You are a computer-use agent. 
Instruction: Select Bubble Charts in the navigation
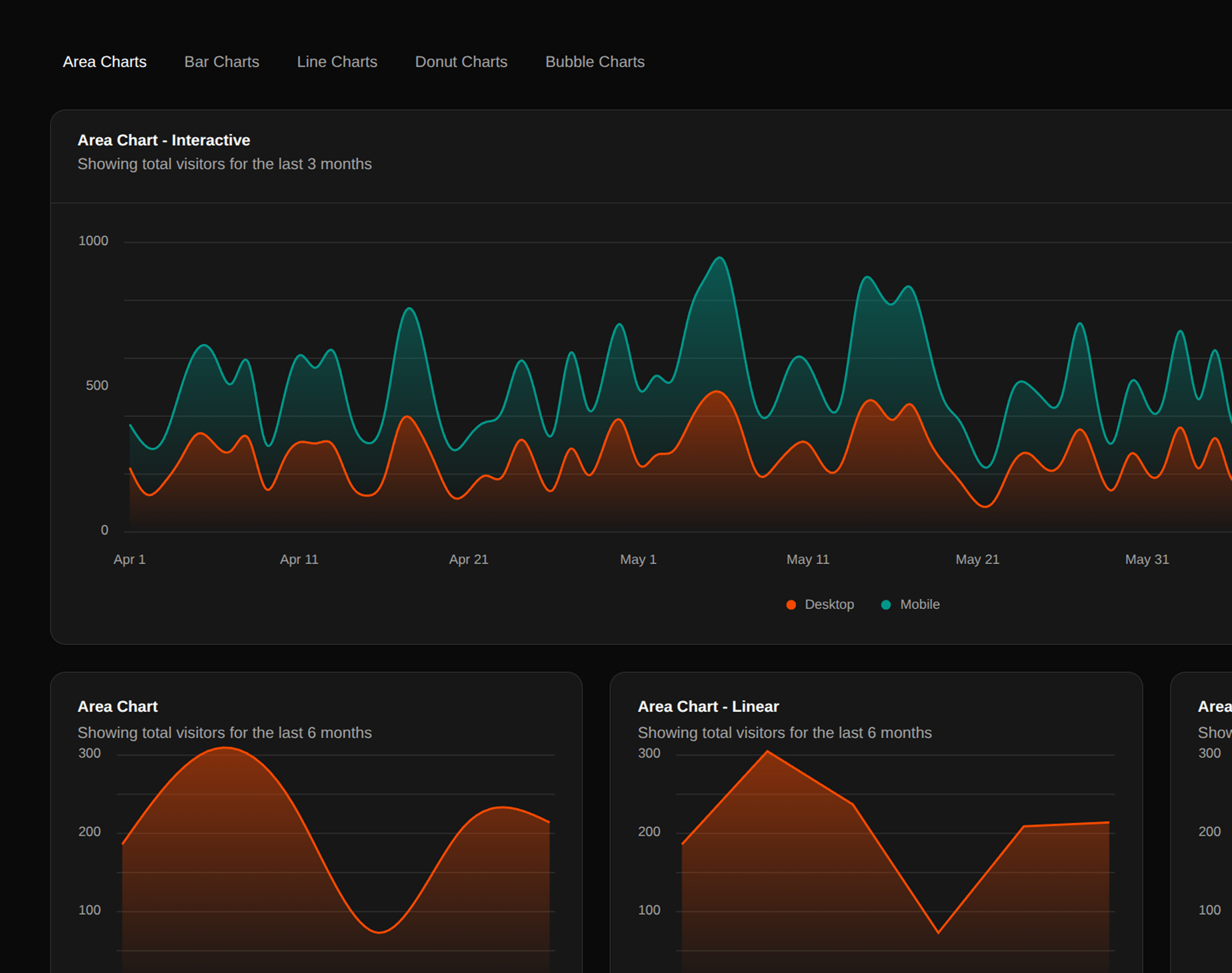(595, 61)
